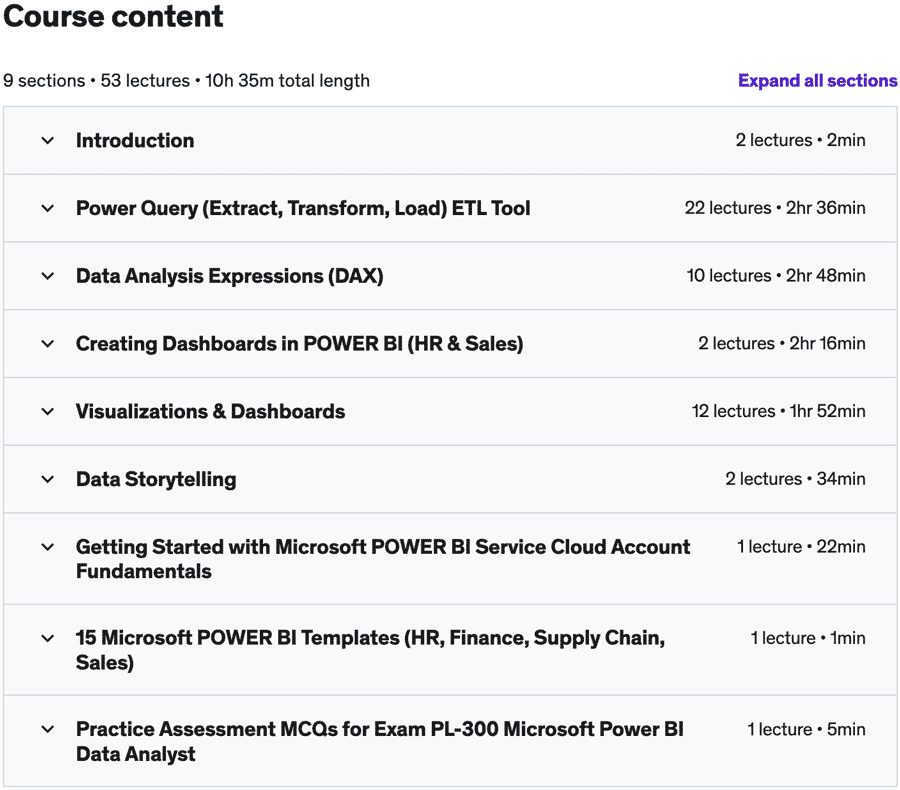The image size is (900, 790).
Task: Expand the Introduction section chevron
Action: (48, 141)
